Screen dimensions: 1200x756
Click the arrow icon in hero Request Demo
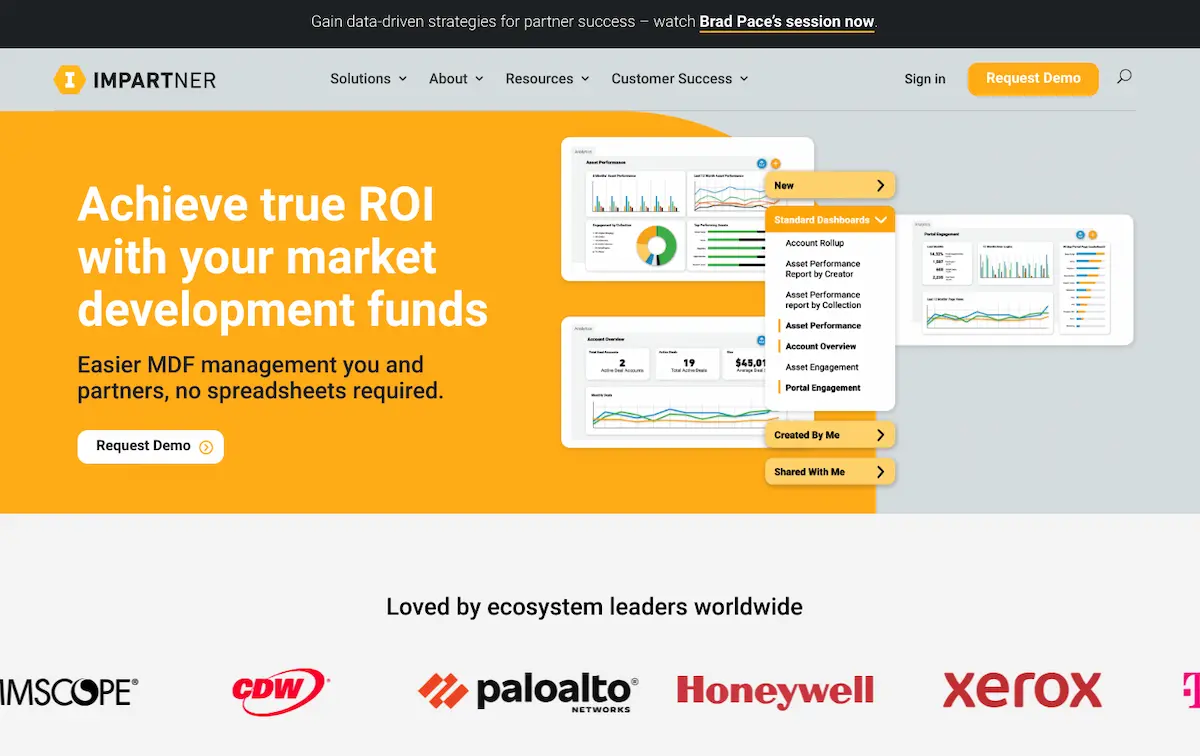[206, 447]
